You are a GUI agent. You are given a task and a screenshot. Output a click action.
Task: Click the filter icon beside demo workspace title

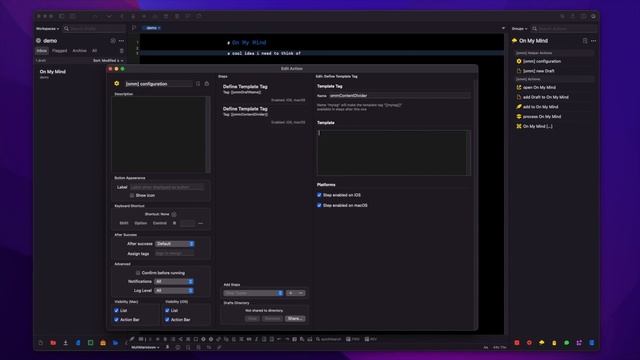click(113, 41)
